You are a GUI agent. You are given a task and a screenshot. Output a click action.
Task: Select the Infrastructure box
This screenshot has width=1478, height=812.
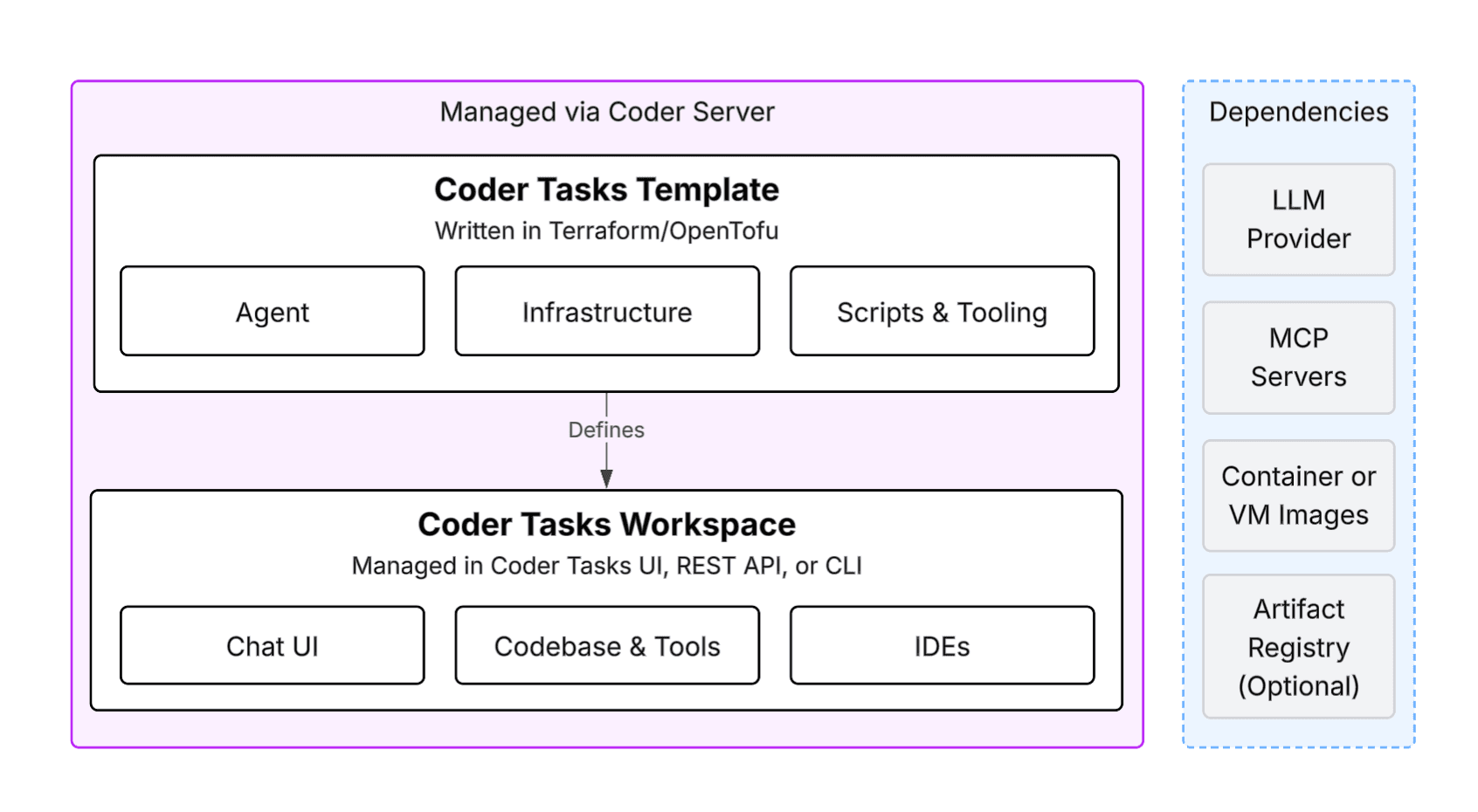[x=607, y=312]
